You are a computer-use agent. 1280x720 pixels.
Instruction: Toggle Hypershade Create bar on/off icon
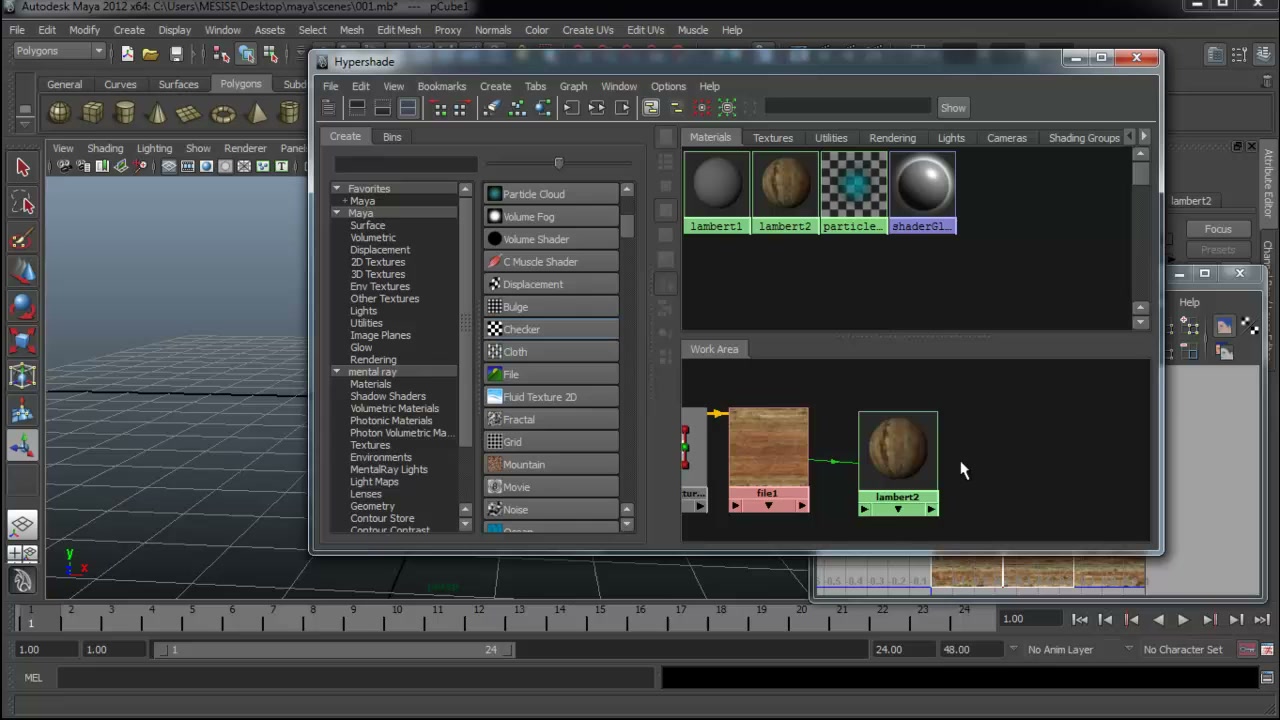(x=328, y=107)
